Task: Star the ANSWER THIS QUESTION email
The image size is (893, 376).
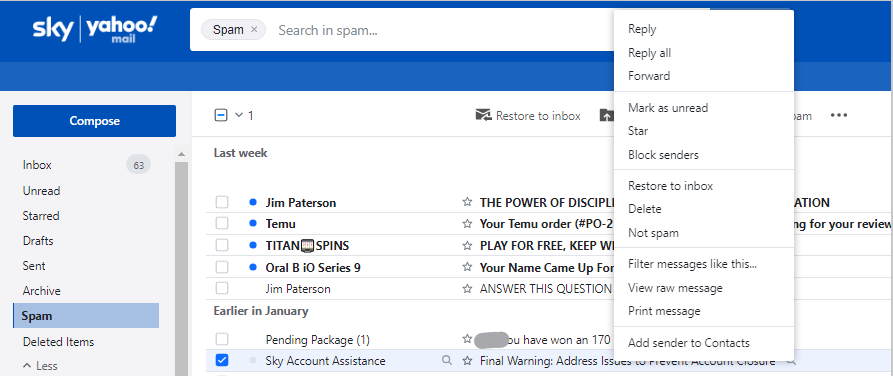Action: (467, 289)
